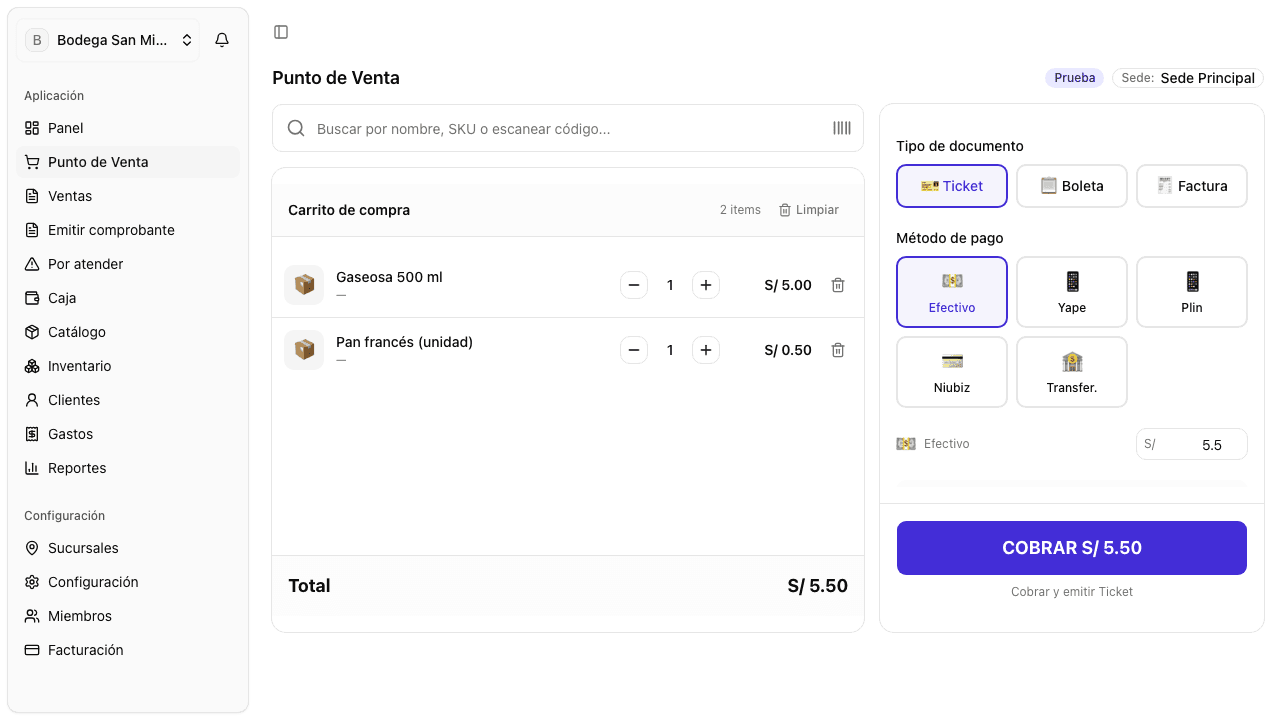Decrease Pan francés quantity
Screen dimensions: 1280x720
(634, 350)
